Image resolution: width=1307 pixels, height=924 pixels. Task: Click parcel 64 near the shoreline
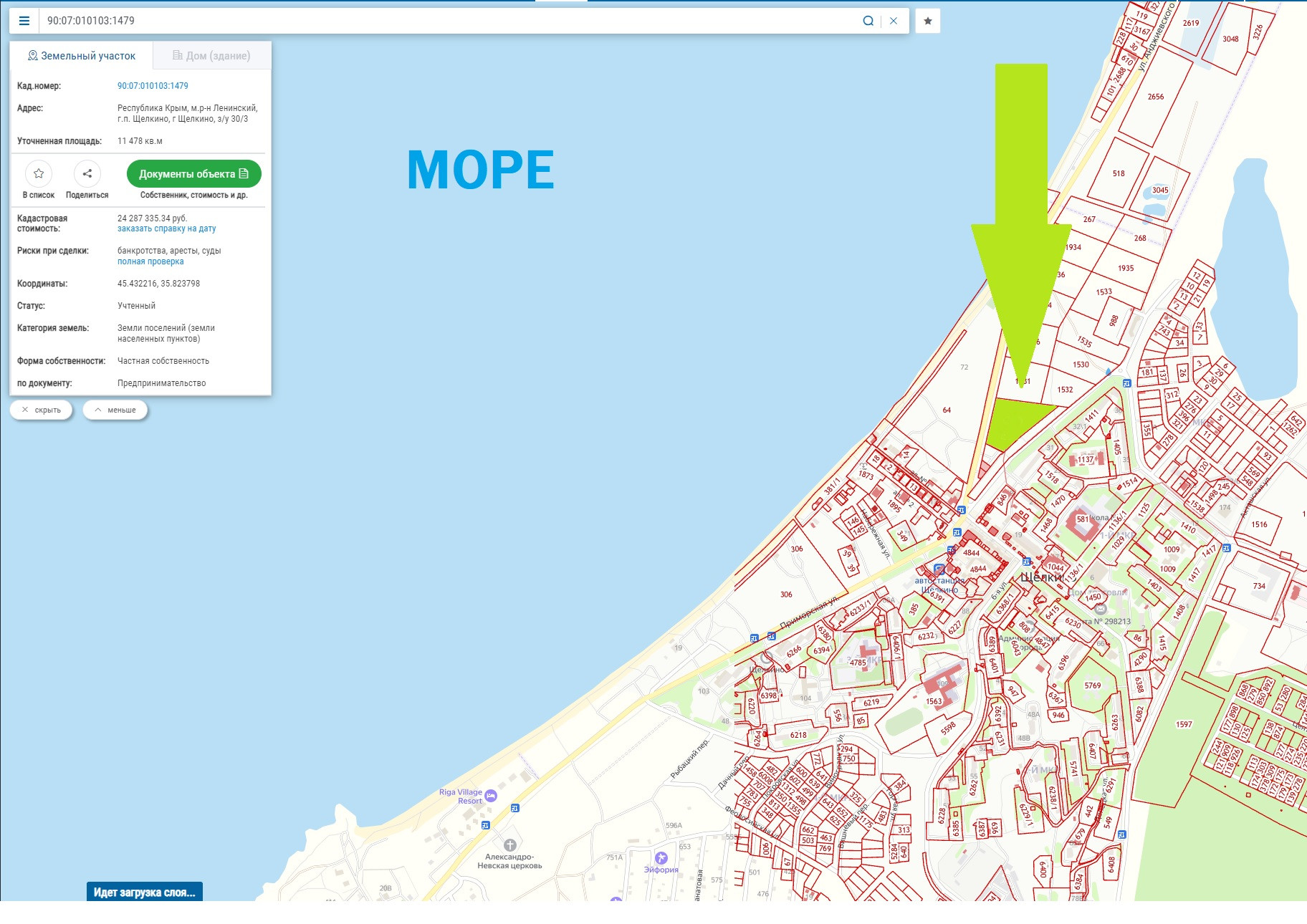click(947, 410)
